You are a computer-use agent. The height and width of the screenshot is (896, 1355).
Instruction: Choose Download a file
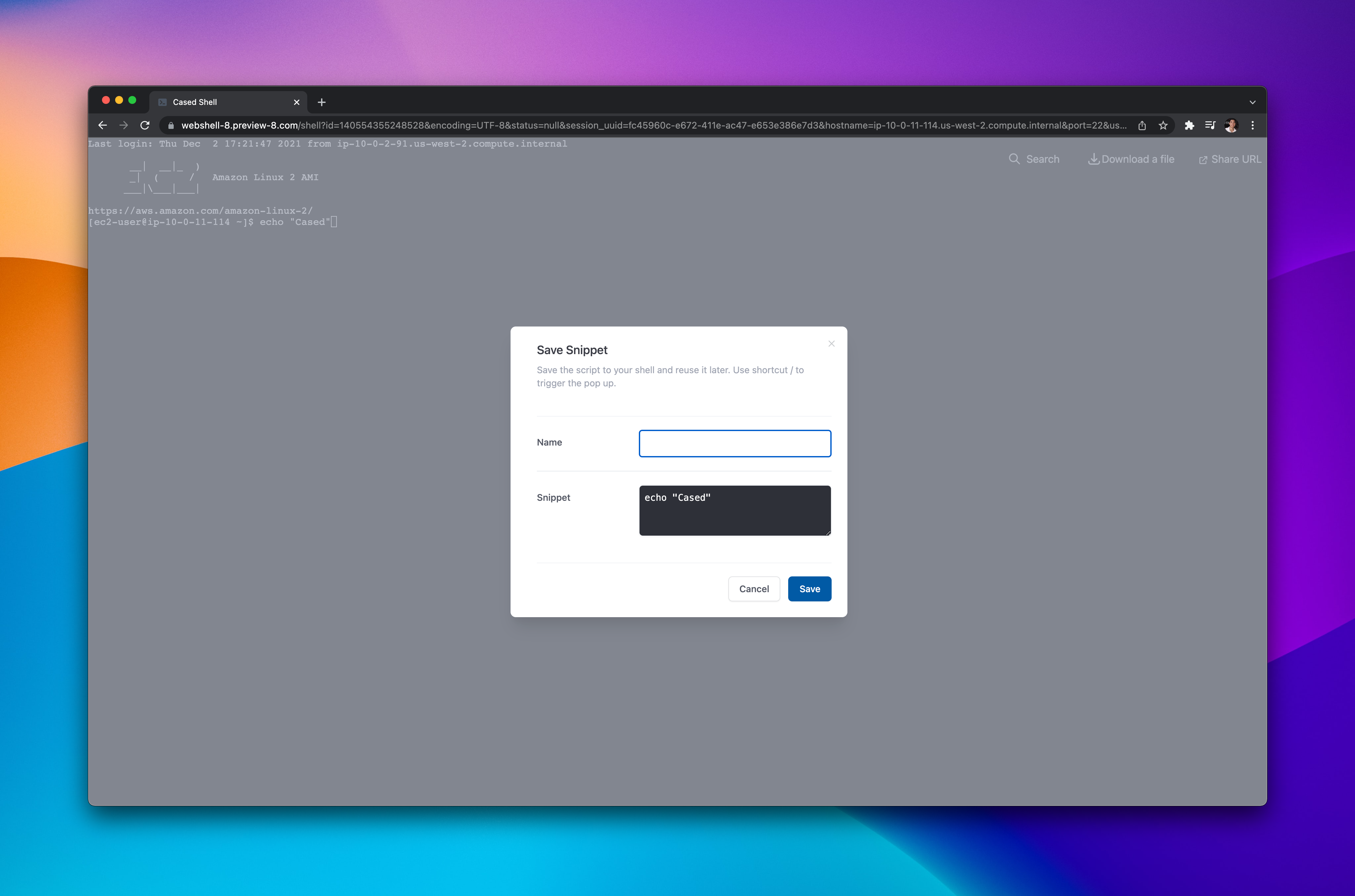point(1131,159)
